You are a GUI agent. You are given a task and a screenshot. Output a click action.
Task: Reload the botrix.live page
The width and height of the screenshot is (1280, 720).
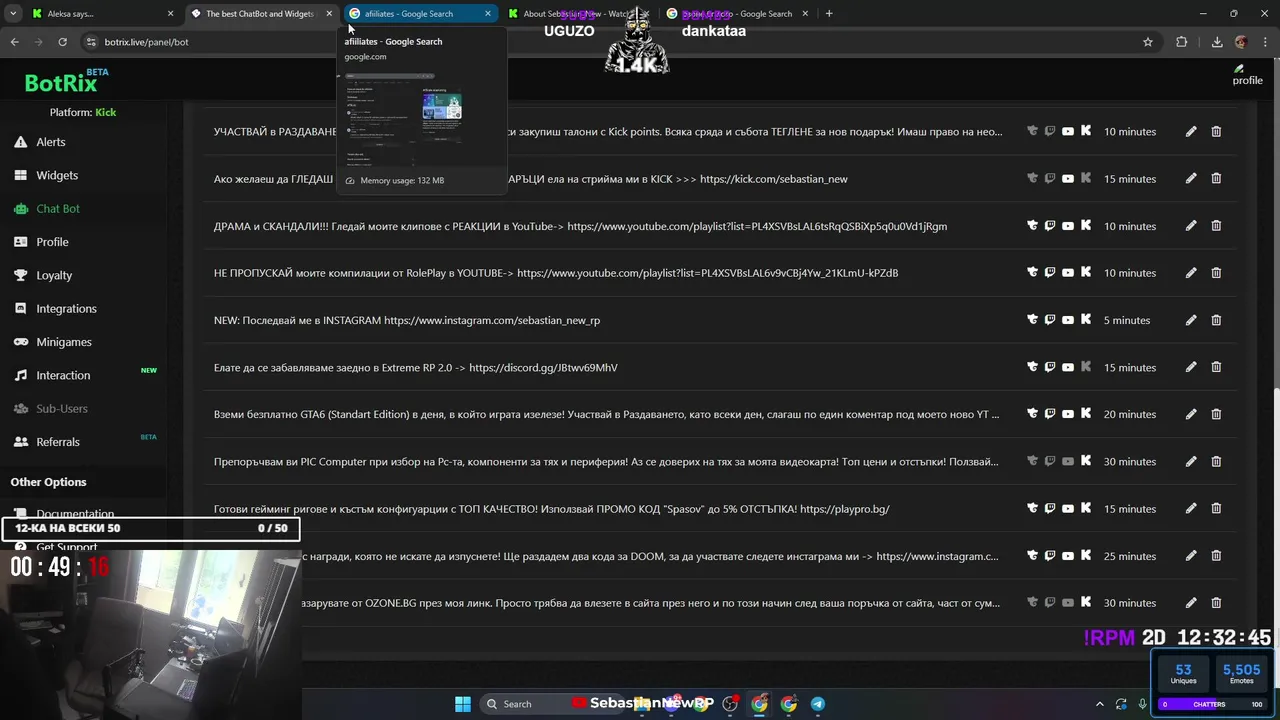62,42
